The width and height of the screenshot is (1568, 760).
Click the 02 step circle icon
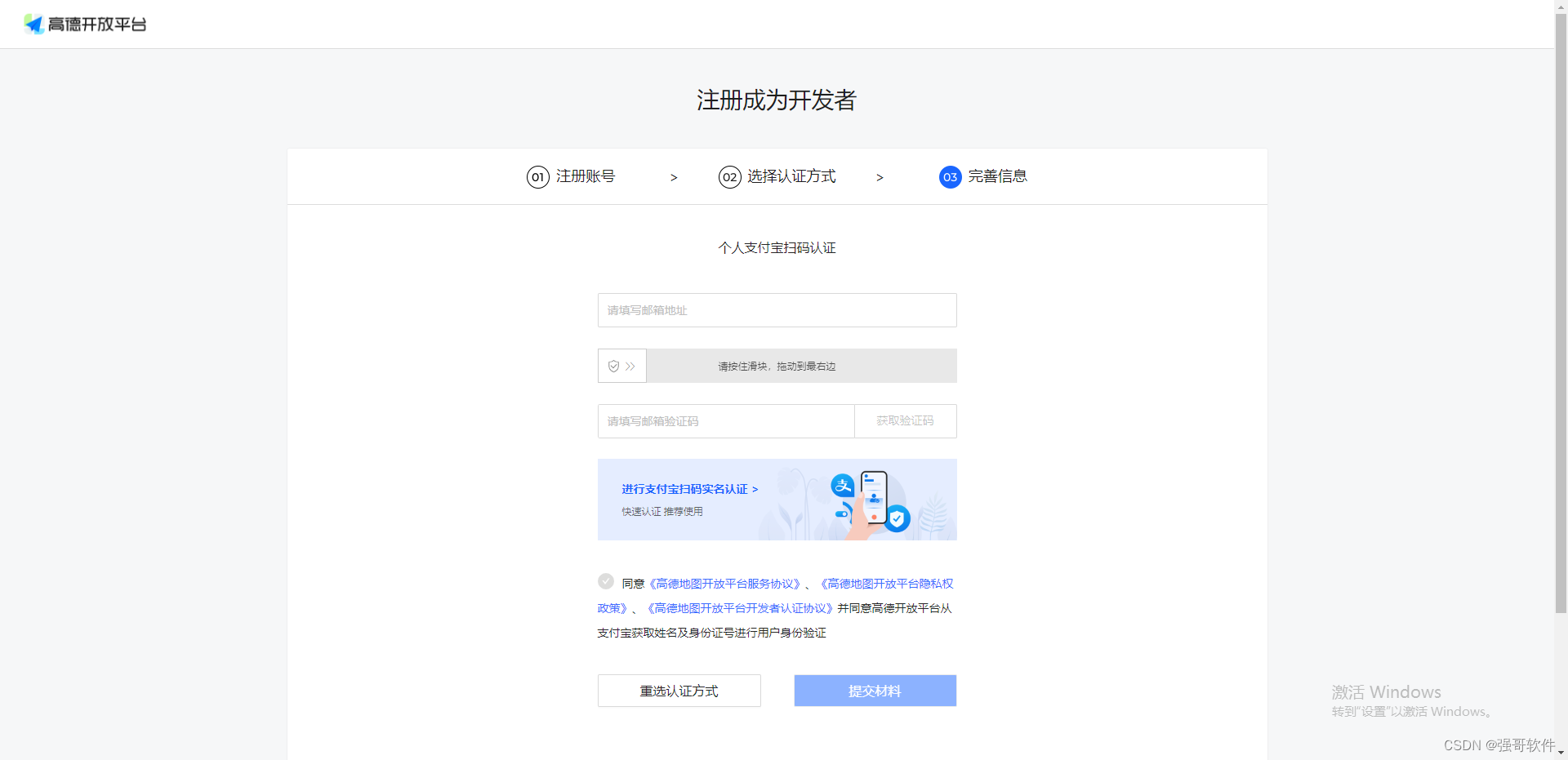coord(729,177)
